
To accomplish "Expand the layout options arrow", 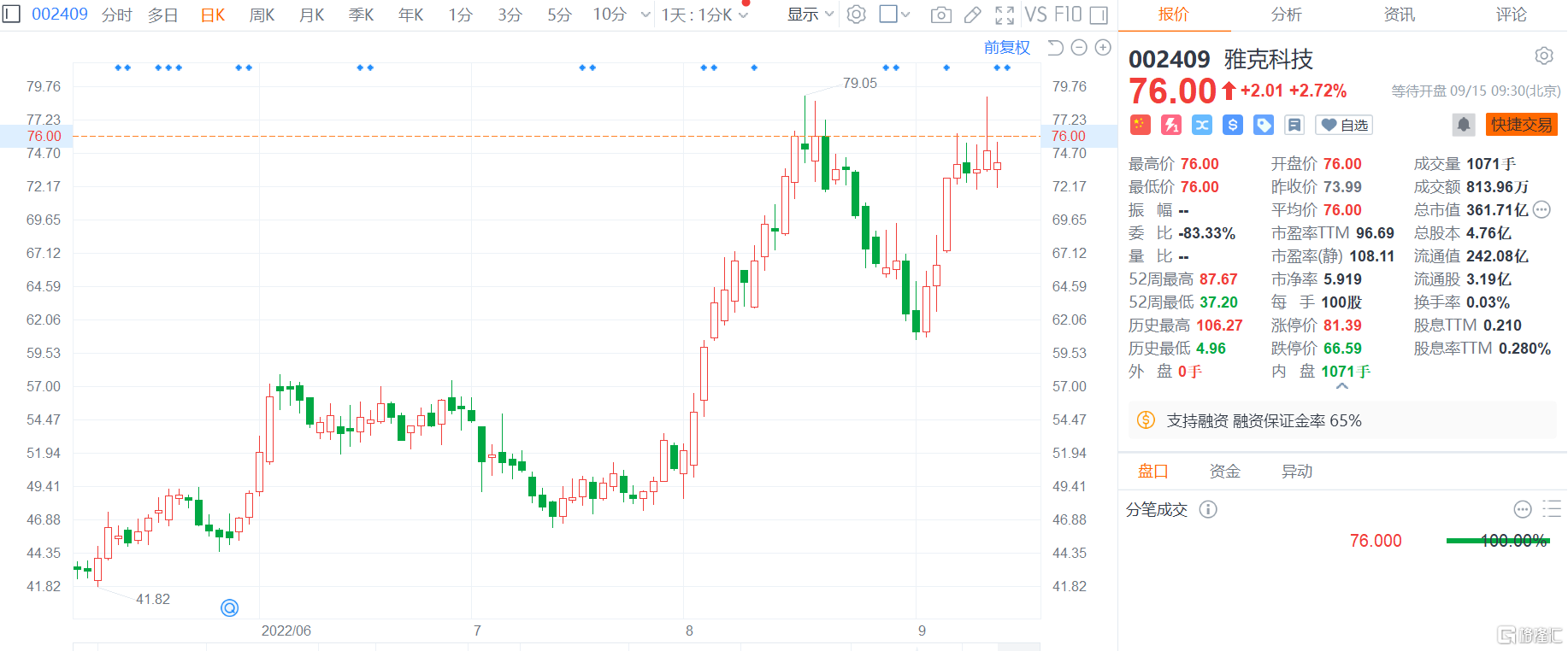I will [905, 15].
